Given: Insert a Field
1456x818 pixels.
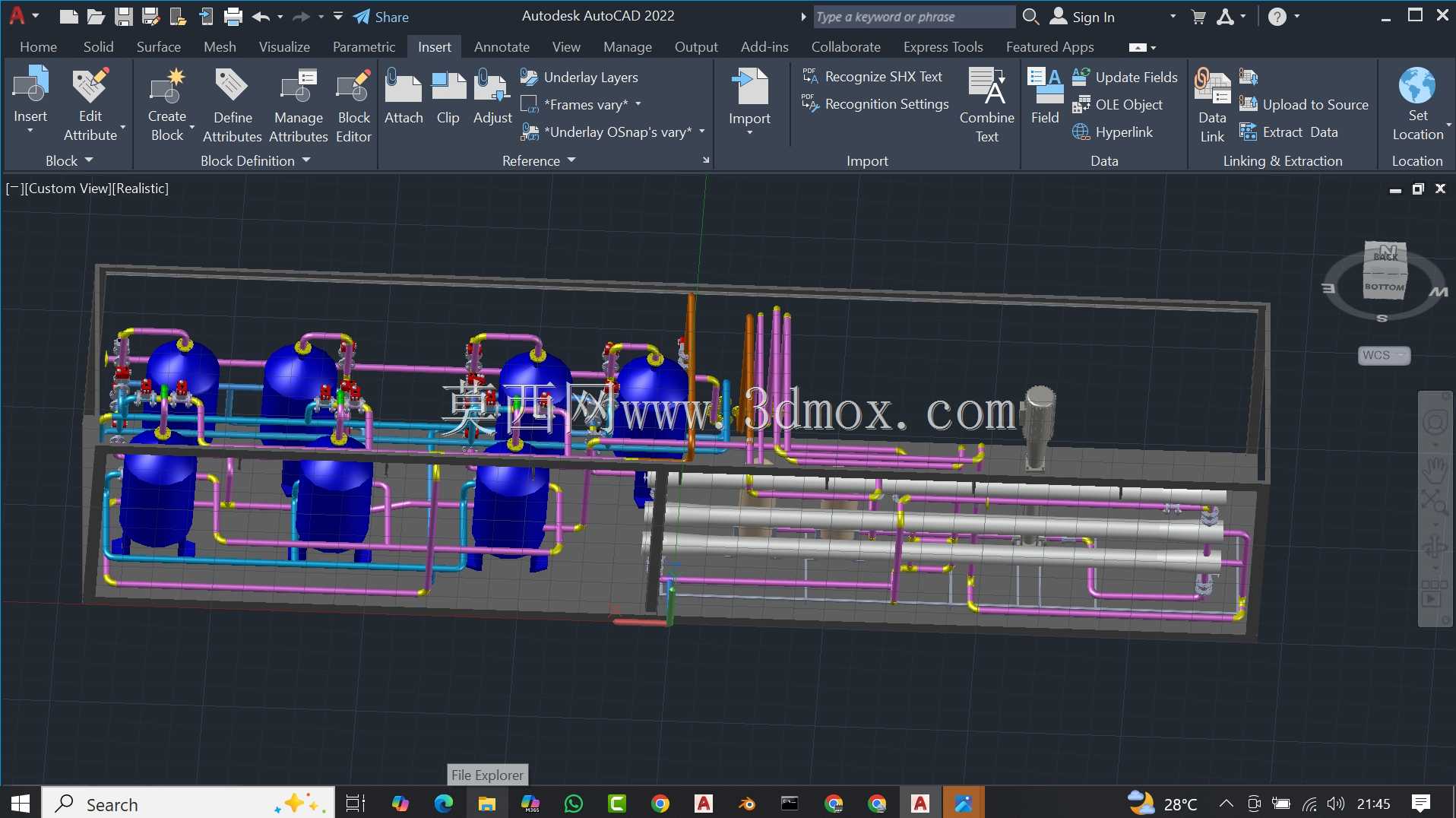Looking at the screenshot, I should coord(1045,97).
